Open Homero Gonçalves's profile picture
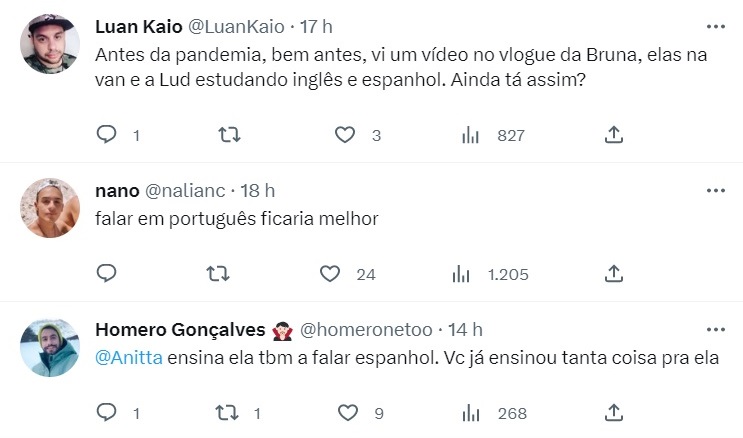This screenshot has width=743, height=438. [49, 347]
